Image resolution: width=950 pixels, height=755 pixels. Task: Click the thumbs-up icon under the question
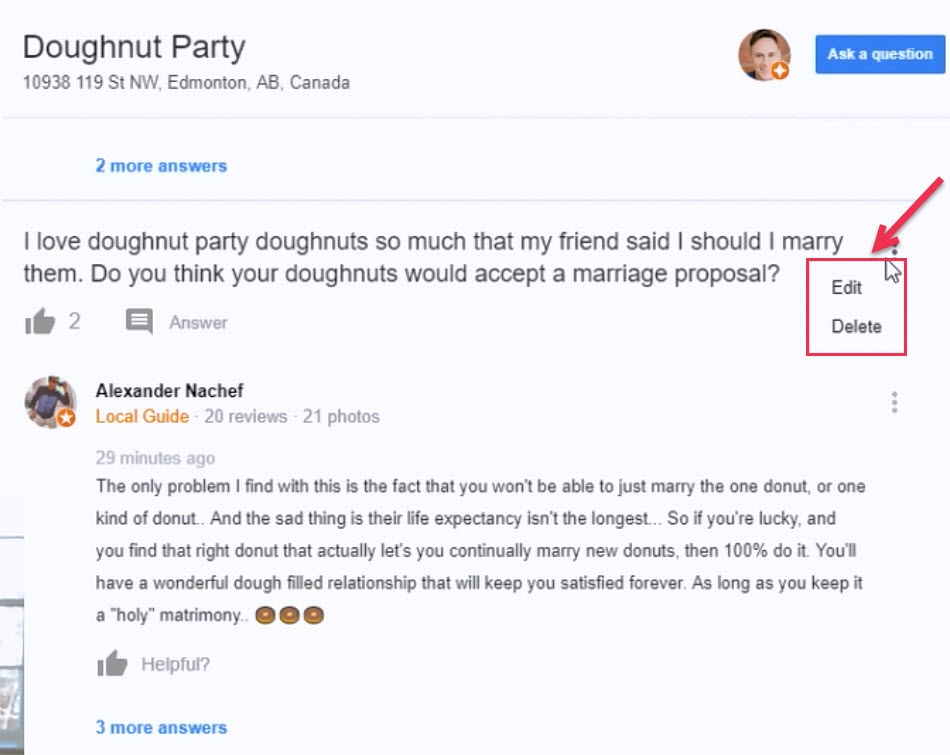(39, 322)
